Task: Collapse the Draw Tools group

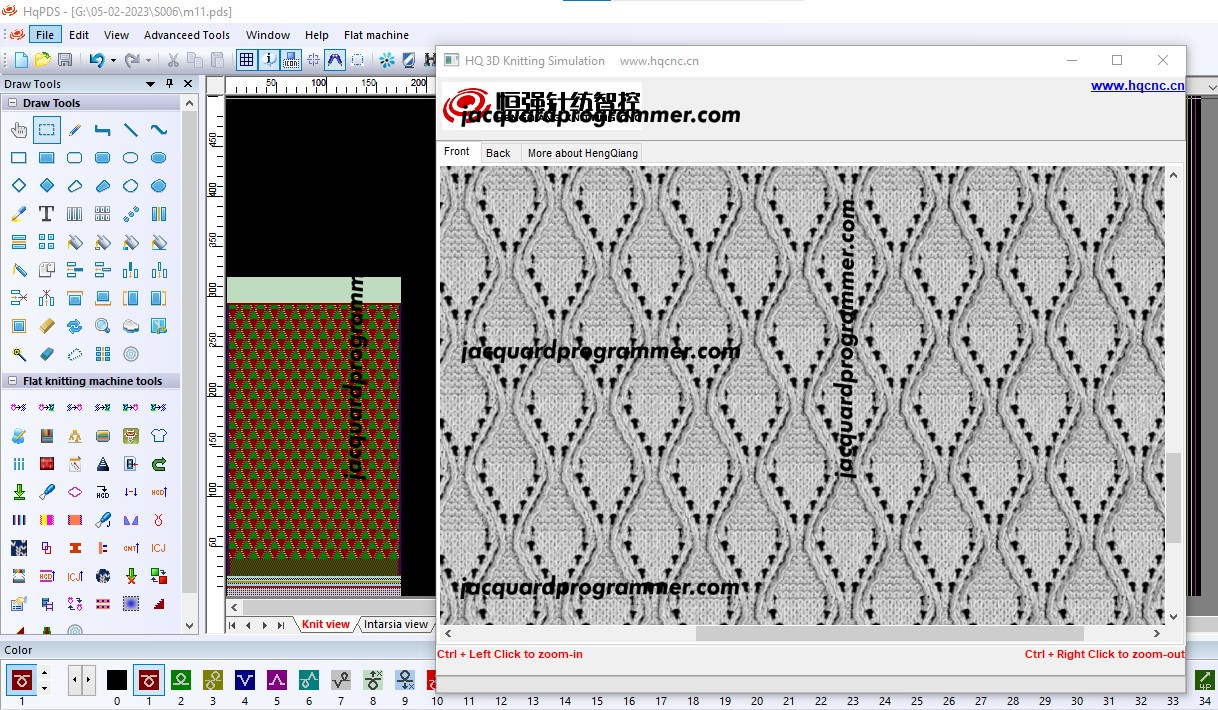Action: coord(13,103)
